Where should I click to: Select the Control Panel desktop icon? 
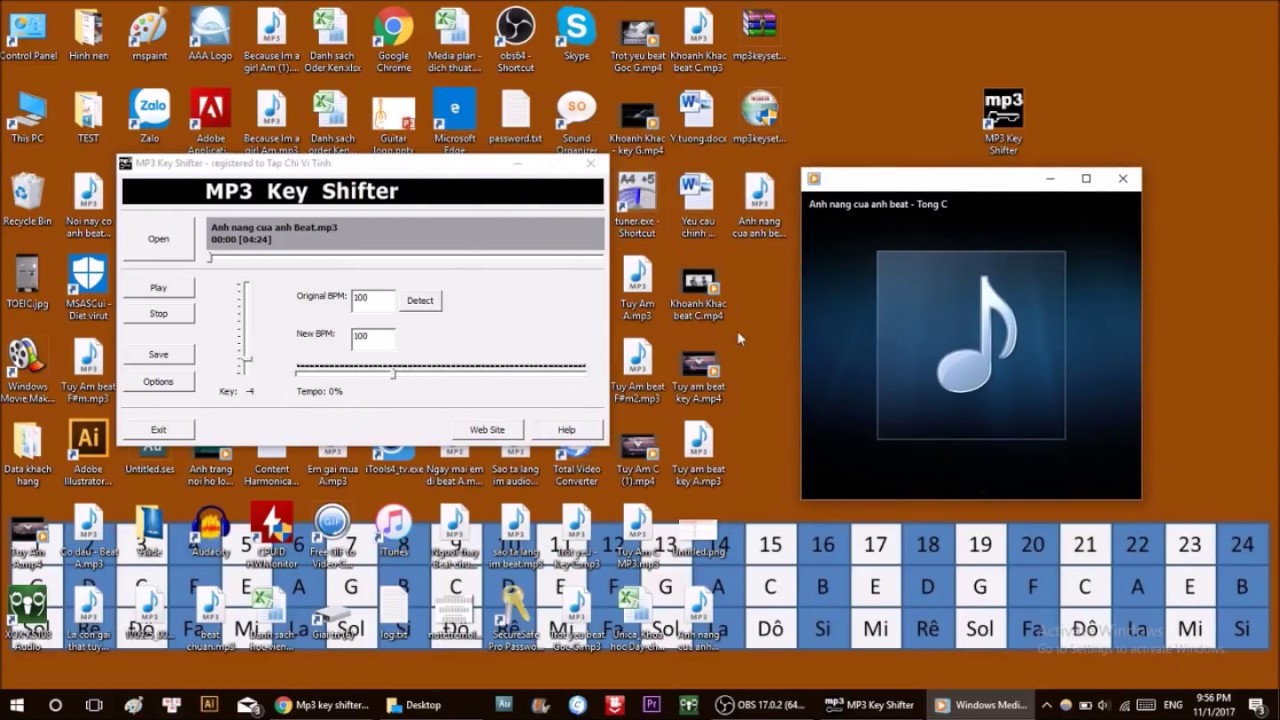click(x=28, y=33)
